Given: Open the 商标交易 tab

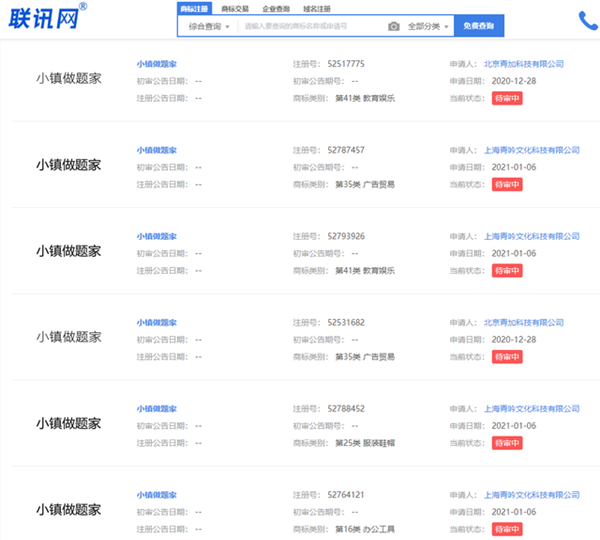Looking at the screenshot, I should (235, 9).
